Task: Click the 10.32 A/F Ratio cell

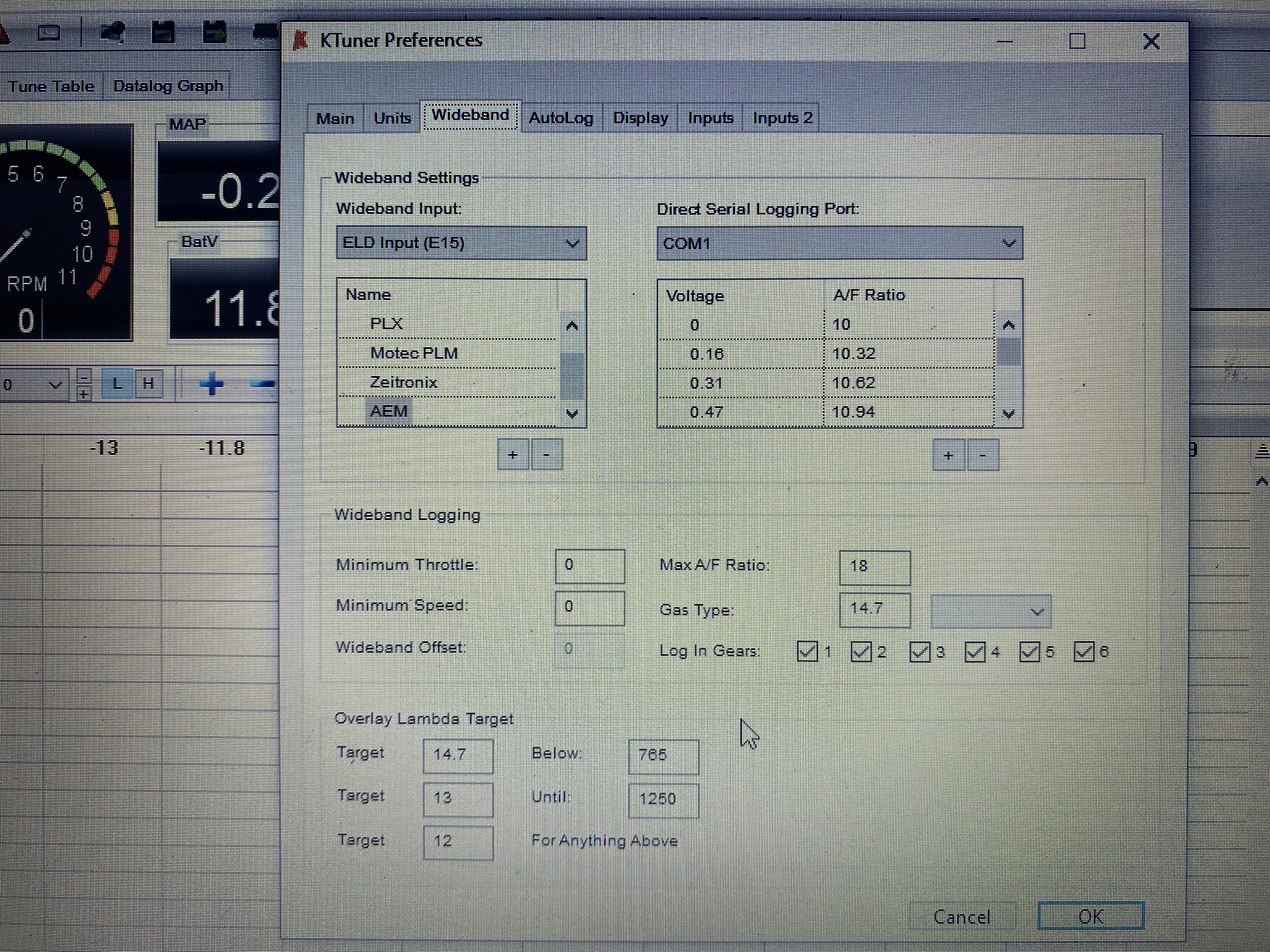Action: click(x=909, y=354)
